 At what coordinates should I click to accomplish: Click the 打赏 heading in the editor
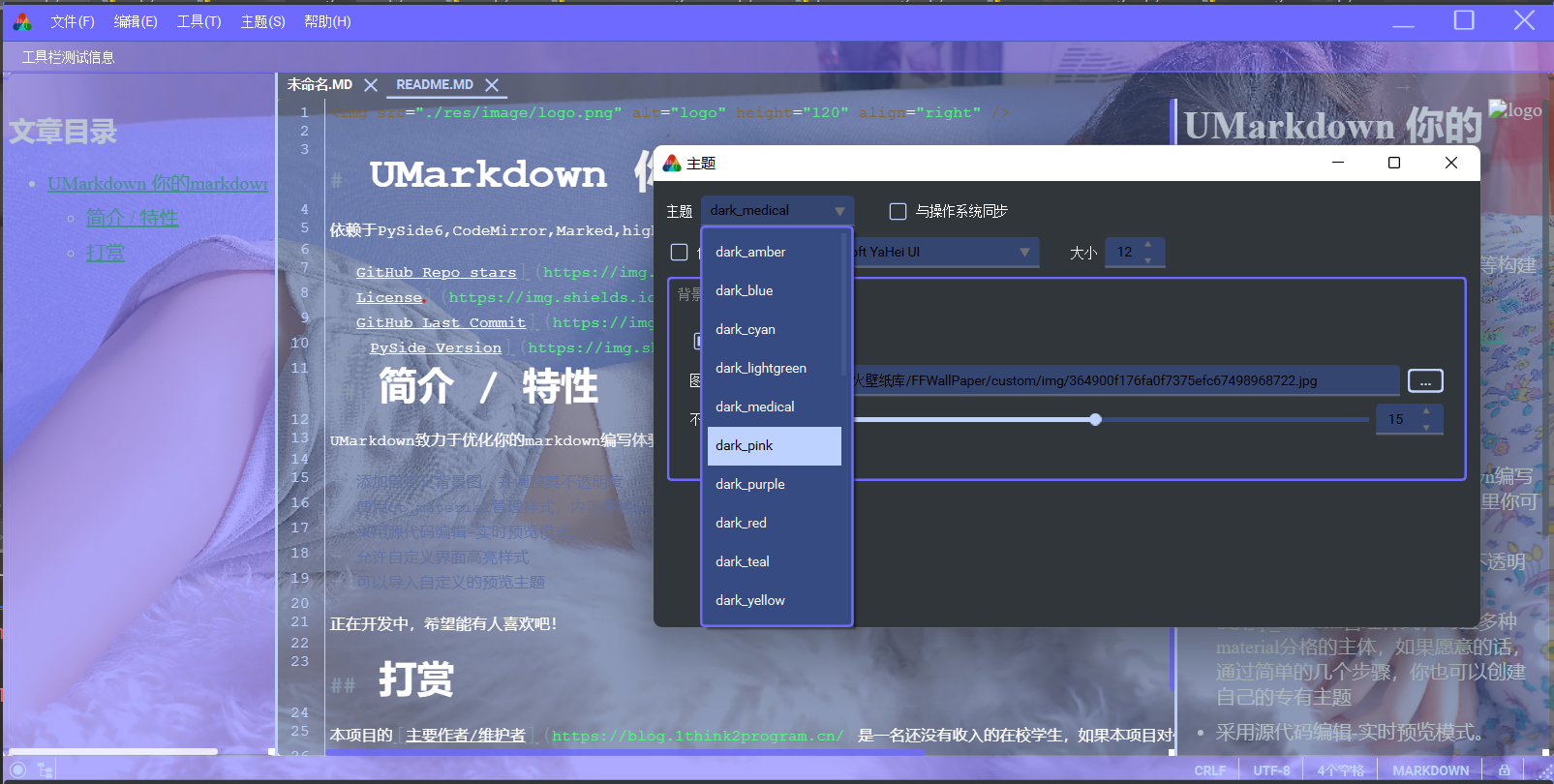tap(416, 679)
